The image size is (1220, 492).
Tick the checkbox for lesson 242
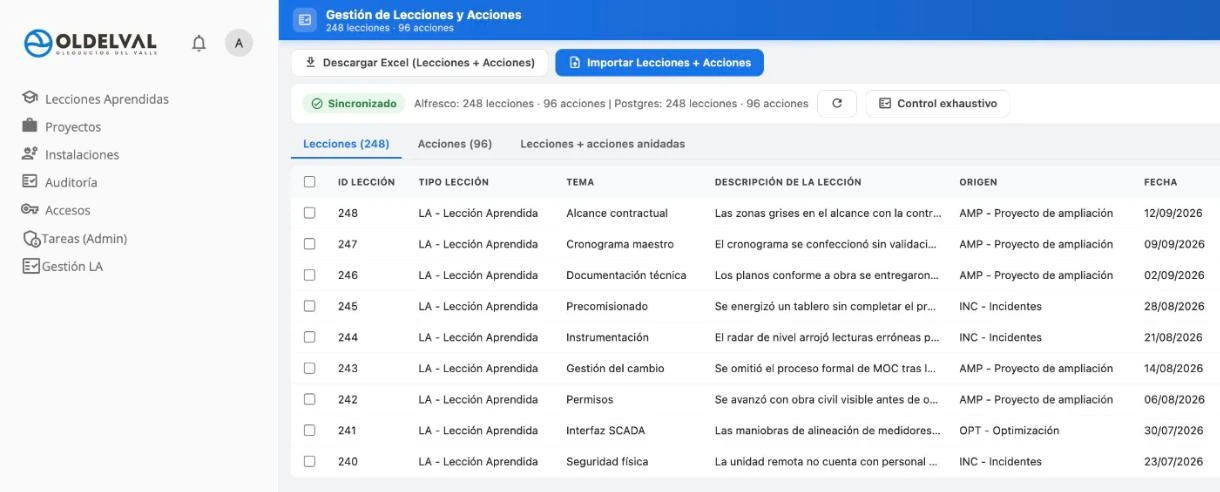coord(309,399)
